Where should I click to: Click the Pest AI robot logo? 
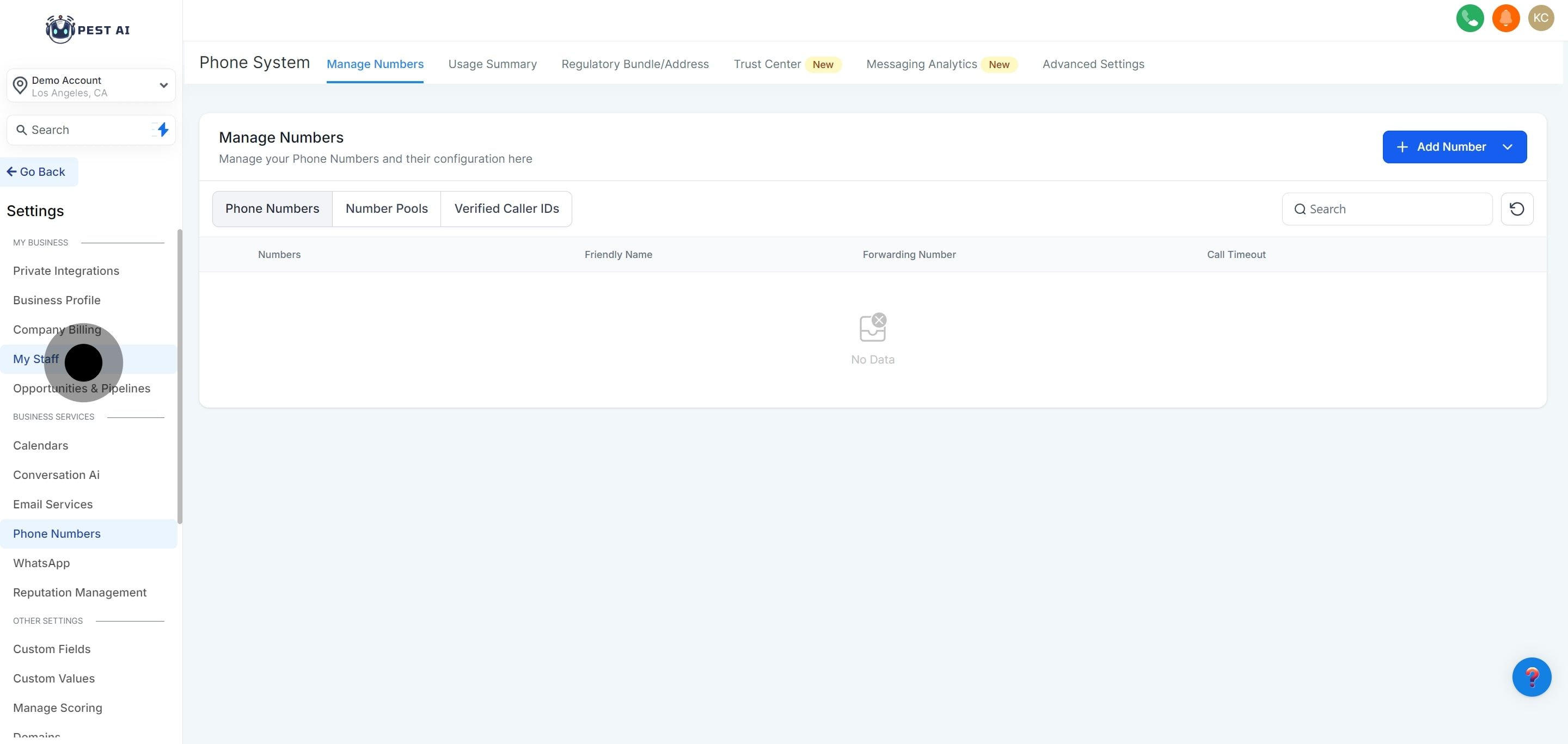click(60, 29)
